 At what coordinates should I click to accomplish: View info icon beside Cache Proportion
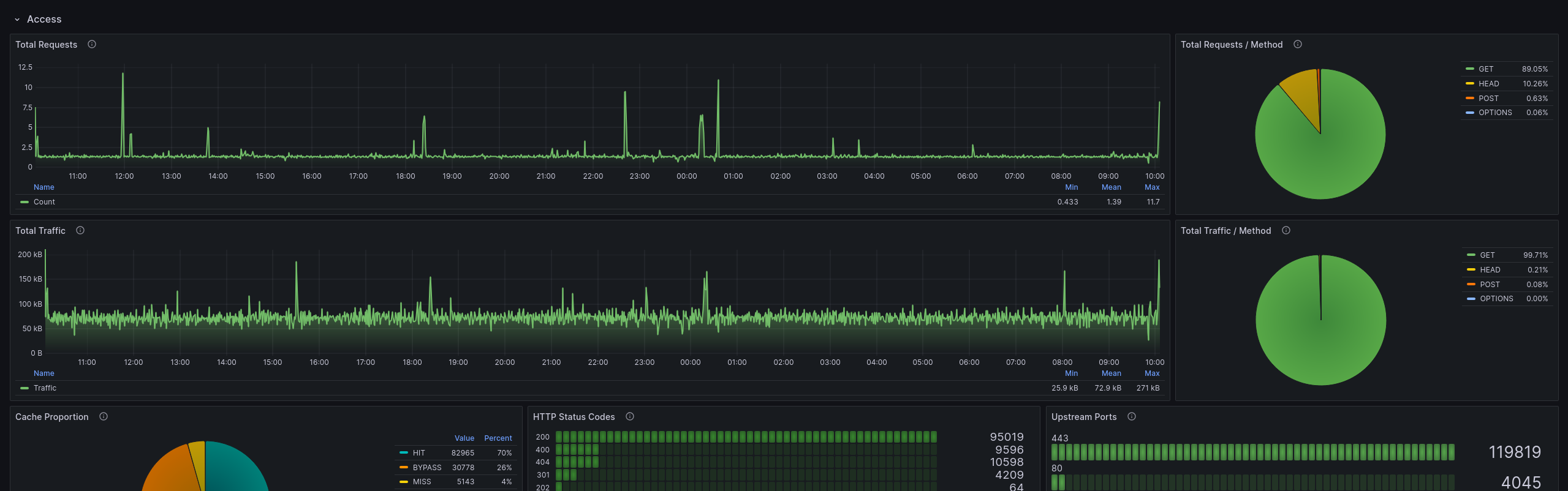point(104,416)
